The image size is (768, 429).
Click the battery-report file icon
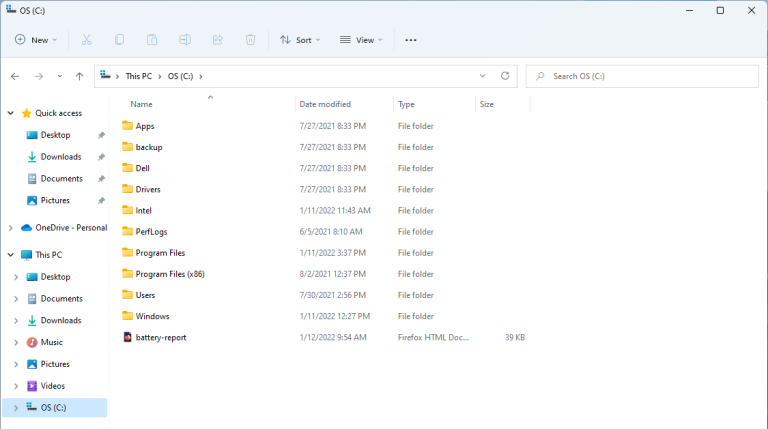point(127,337)
